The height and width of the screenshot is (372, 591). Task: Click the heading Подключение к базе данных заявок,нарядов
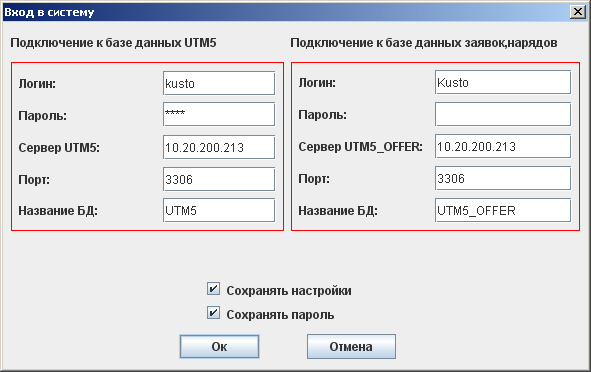point(424,43)
